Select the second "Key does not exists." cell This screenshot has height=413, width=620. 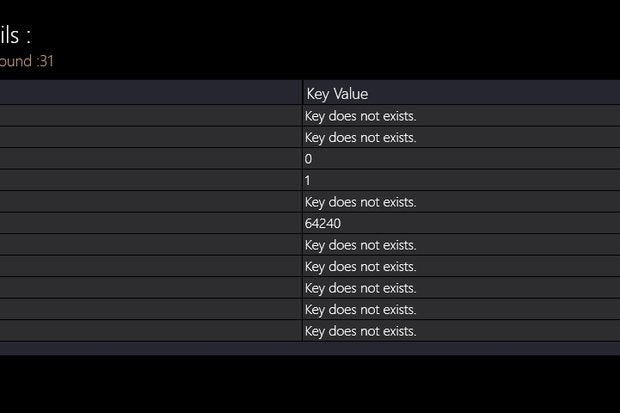click(461, 137)
